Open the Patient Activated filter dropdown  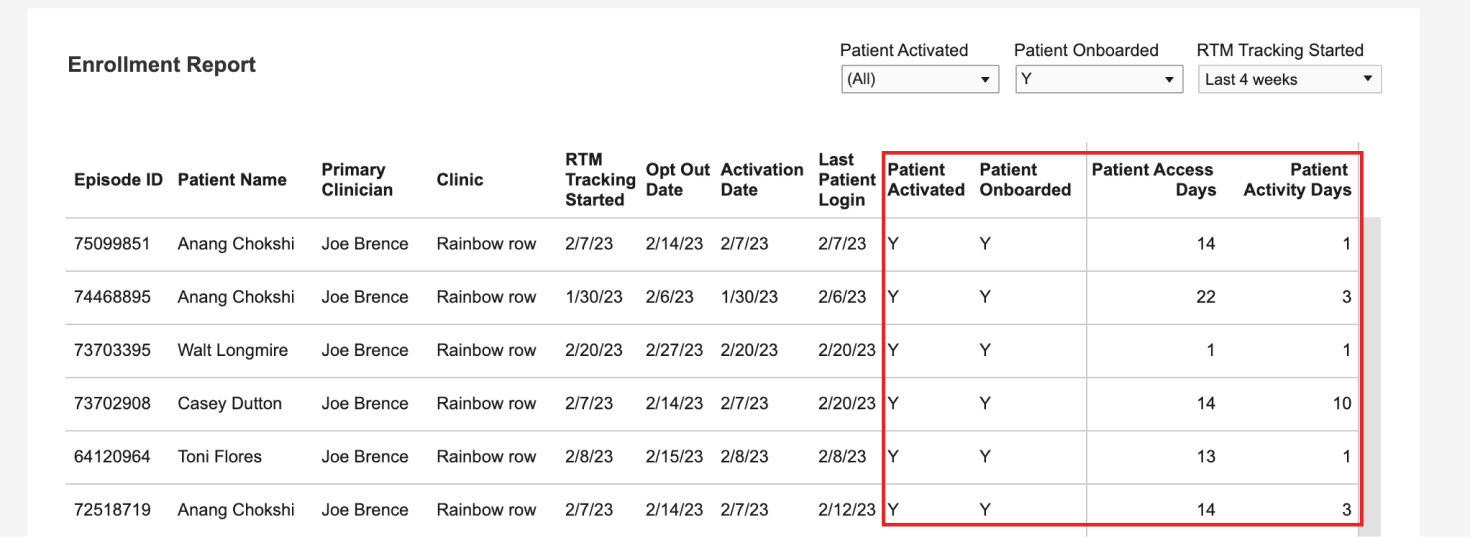[920, 80]
